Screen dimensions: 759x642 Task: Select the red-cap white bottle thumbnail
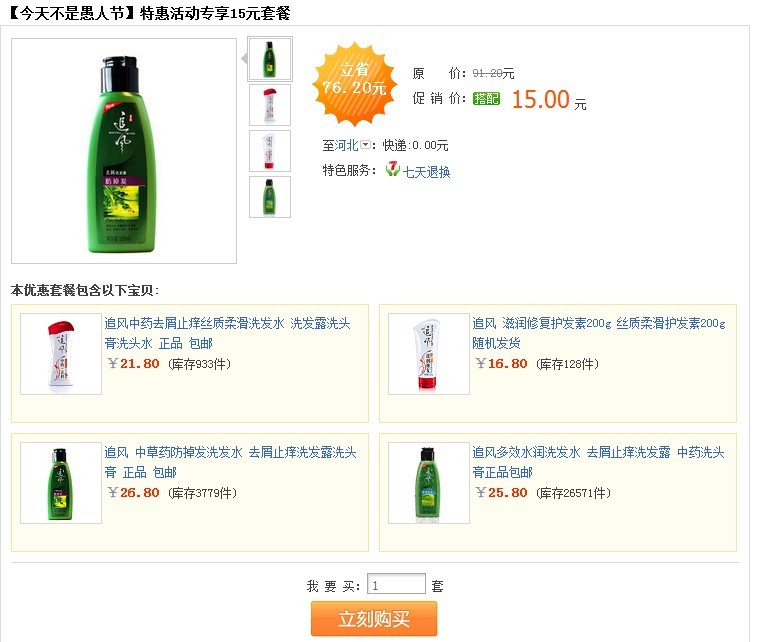pyautogui.click(x=270, y=105)
